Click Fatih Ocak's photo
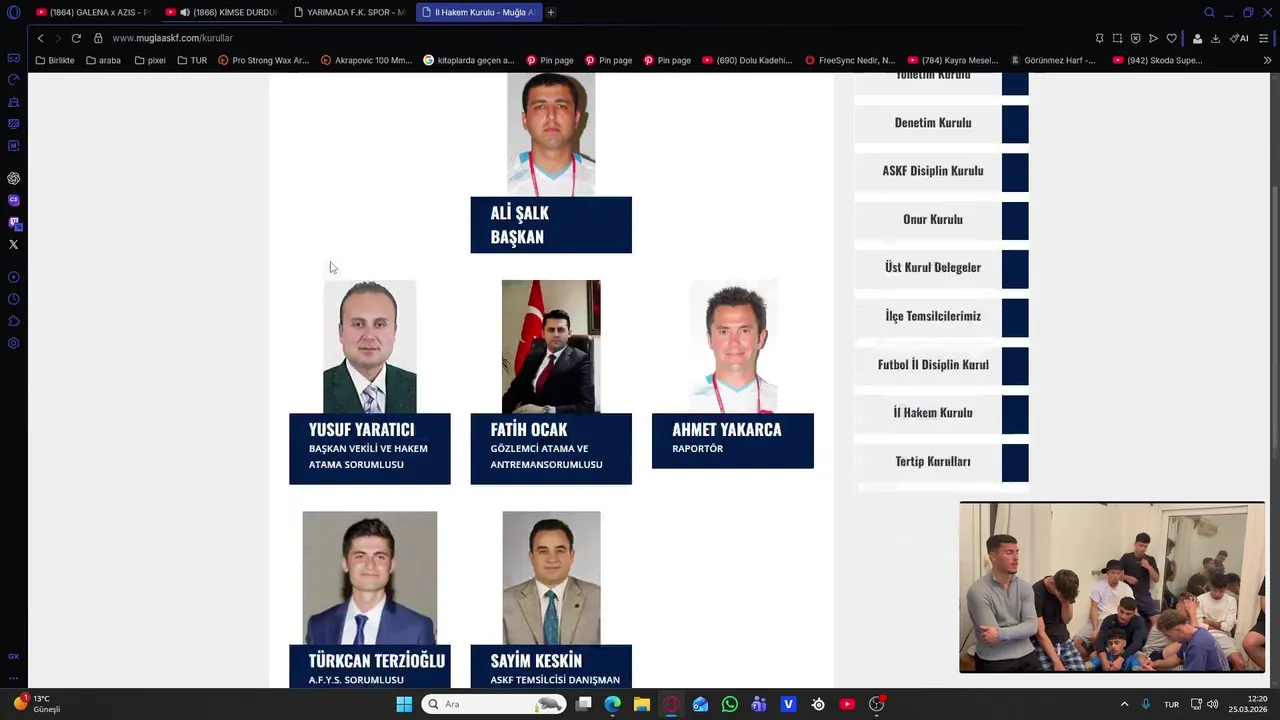 551,346
